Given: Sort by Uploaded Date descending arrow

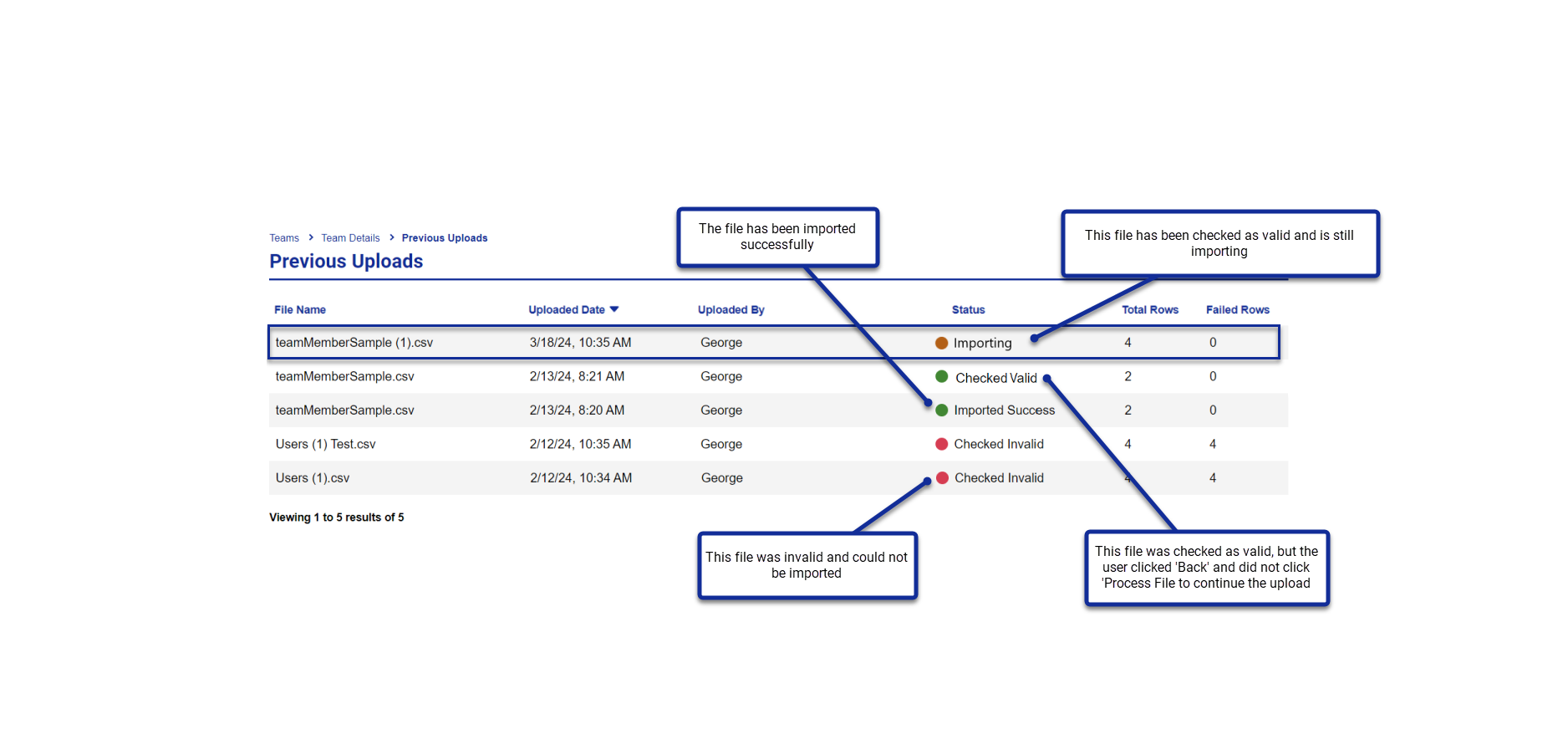Looking at the screenshot, I should [x=614, y=309].
